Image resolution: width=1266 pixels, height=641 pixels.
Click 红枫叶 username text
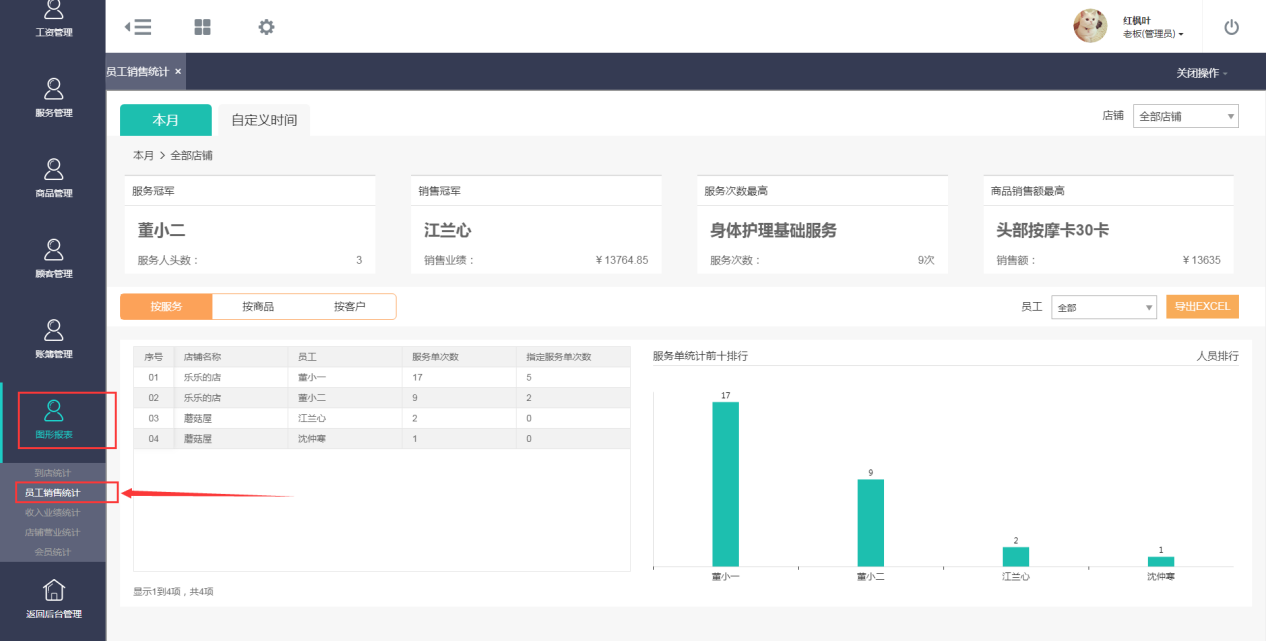(1137, 20)
